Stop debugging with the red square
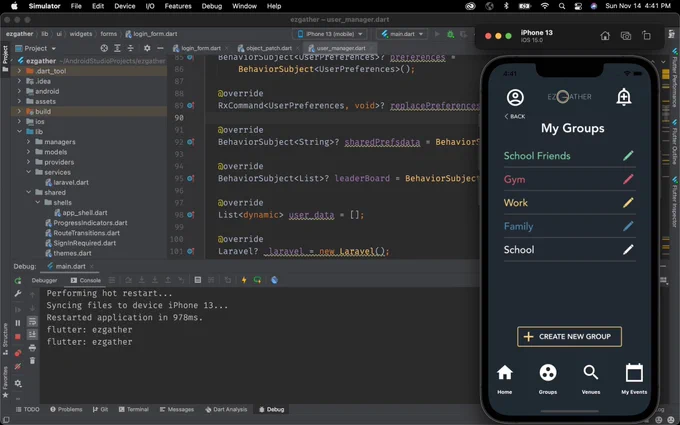680x425 pixels. click(18, 337)
